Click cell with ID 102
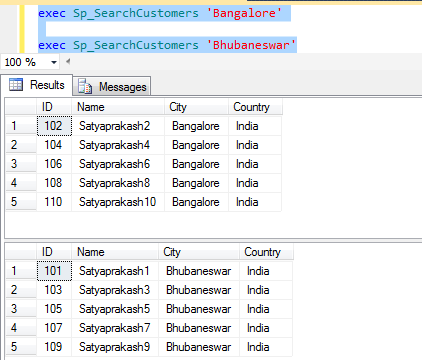 pos(54,126)
